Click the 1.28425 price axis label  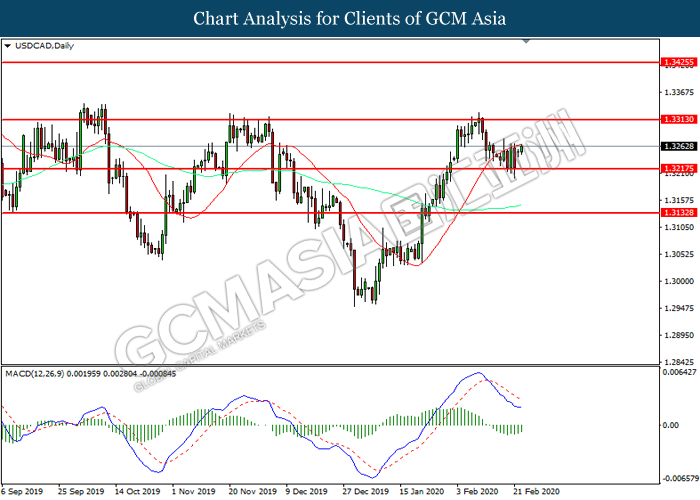(x=678, y=362)
